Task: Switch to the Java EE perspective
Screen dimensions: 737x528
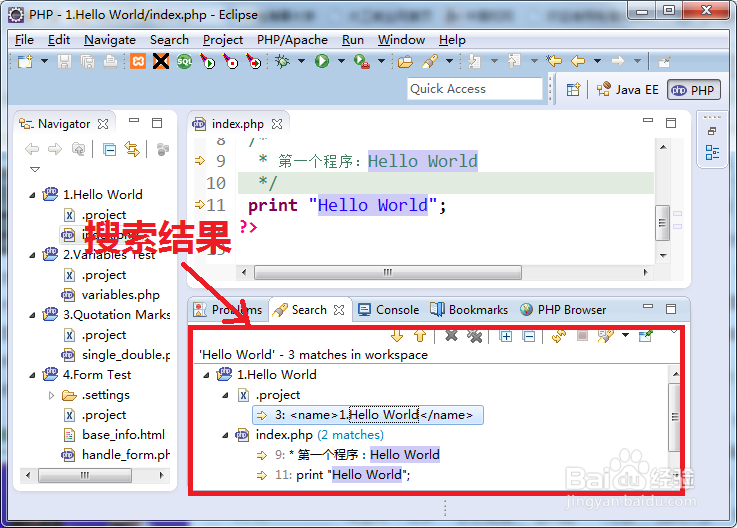Action: click(627, 89)
